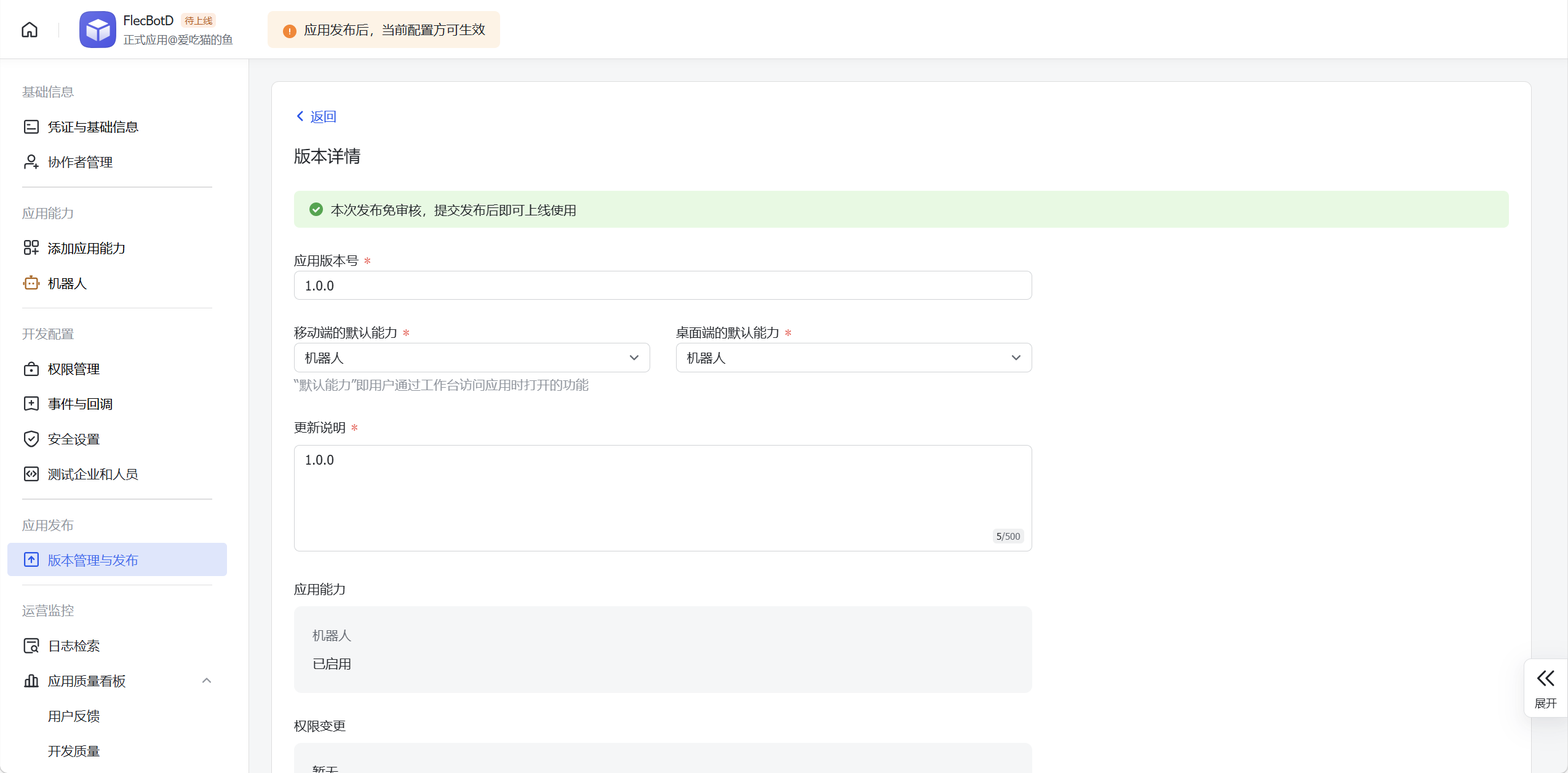1568x773 pixels.
Task: Click the 版本详情 heading
Action: (x=327, y=156)
